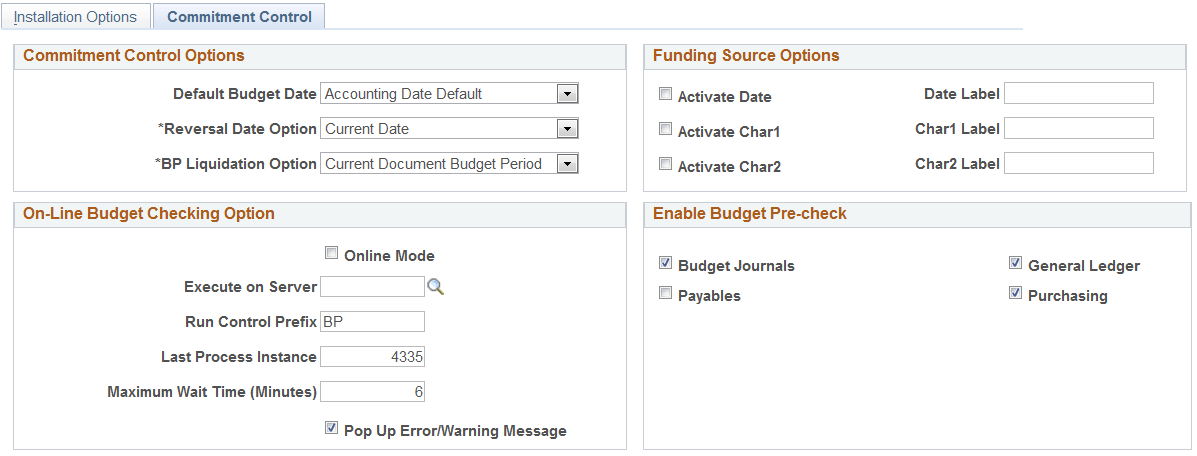This screenshot has height=456, width=1197.
Task: Enable the Activate Date checkbox
Action: click(x=665, y=95)
